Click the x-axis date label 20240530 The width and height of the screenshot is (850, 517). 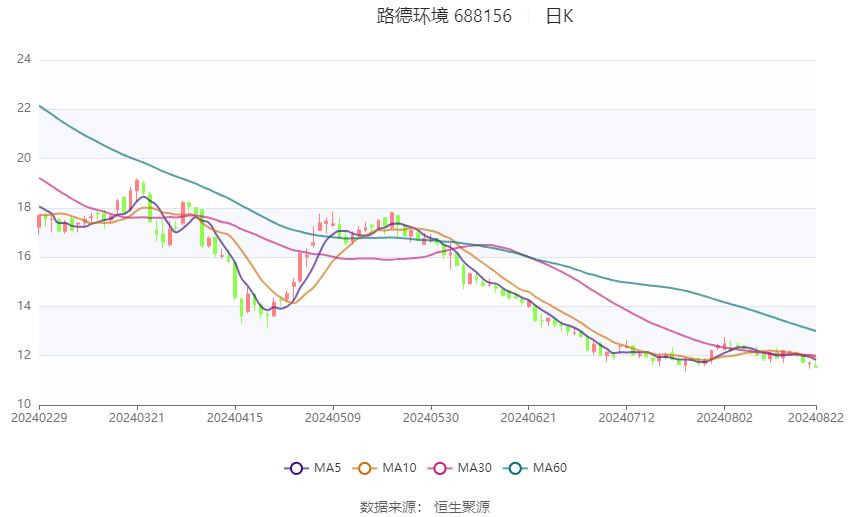[x=431, y=418]
